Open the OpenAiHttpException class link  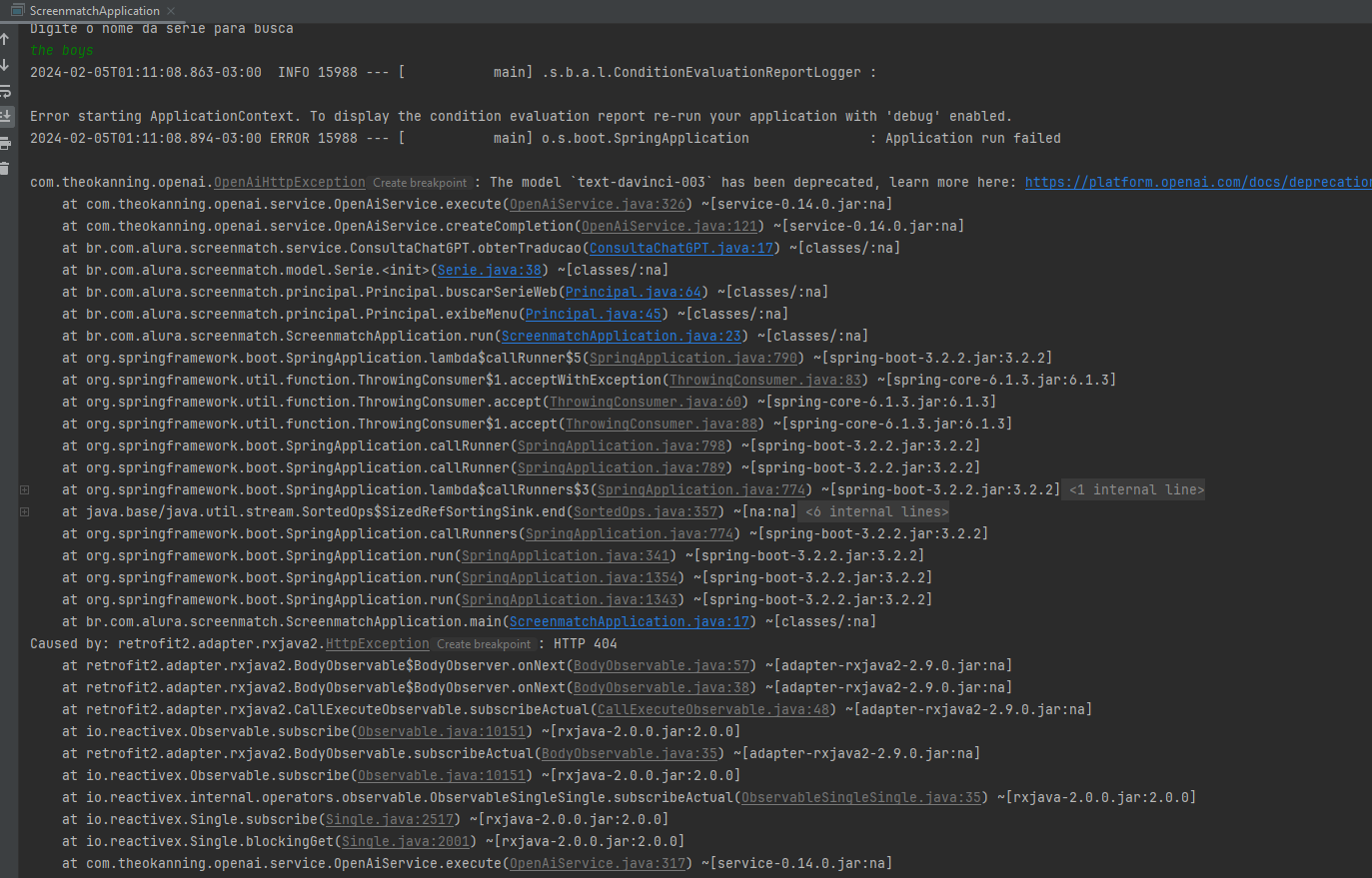click(x=290, y=182)
